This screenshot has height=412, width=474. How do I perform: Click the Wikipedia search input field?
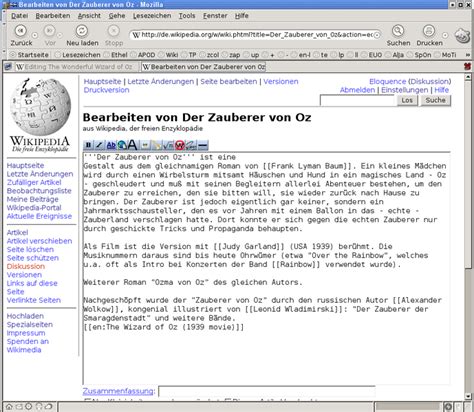pyautogui.click(x=358, y=100)
